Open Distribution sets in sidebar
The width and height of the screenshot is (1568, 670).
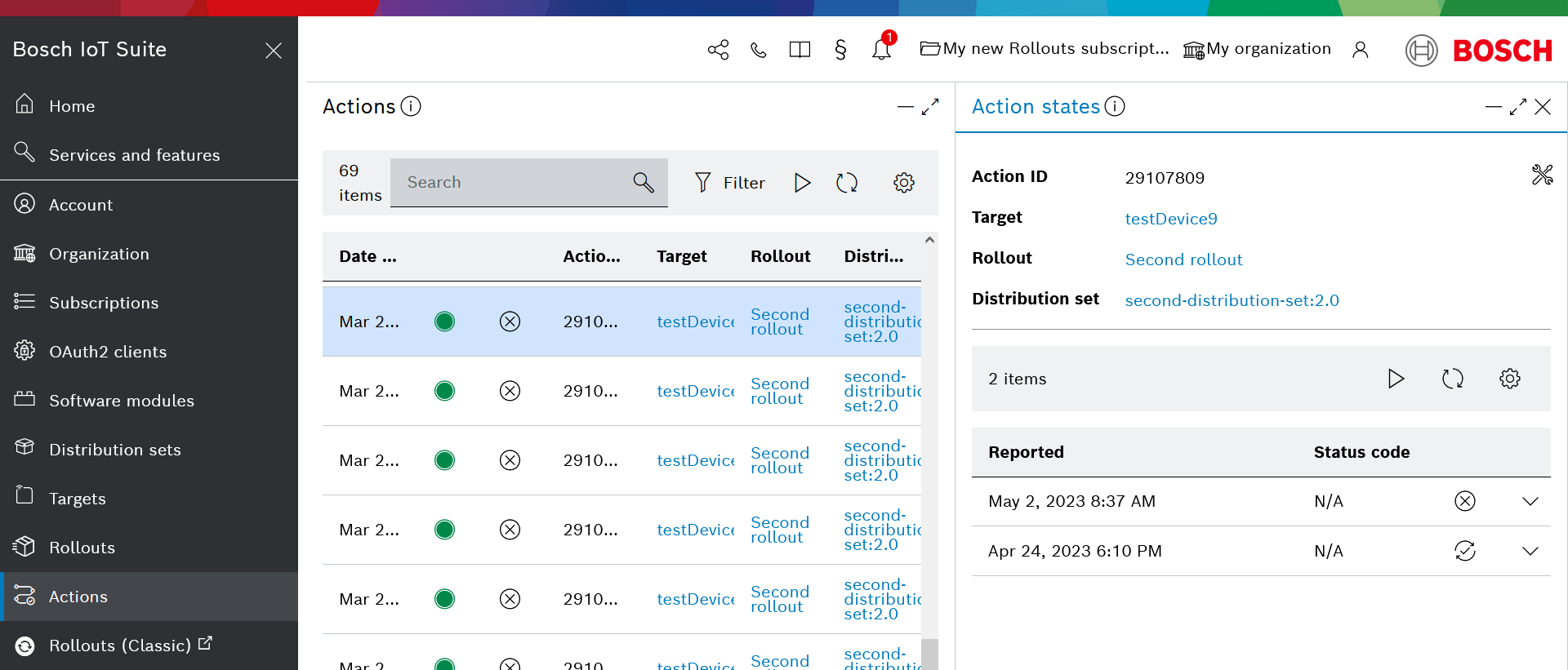(x=114, y=450)
